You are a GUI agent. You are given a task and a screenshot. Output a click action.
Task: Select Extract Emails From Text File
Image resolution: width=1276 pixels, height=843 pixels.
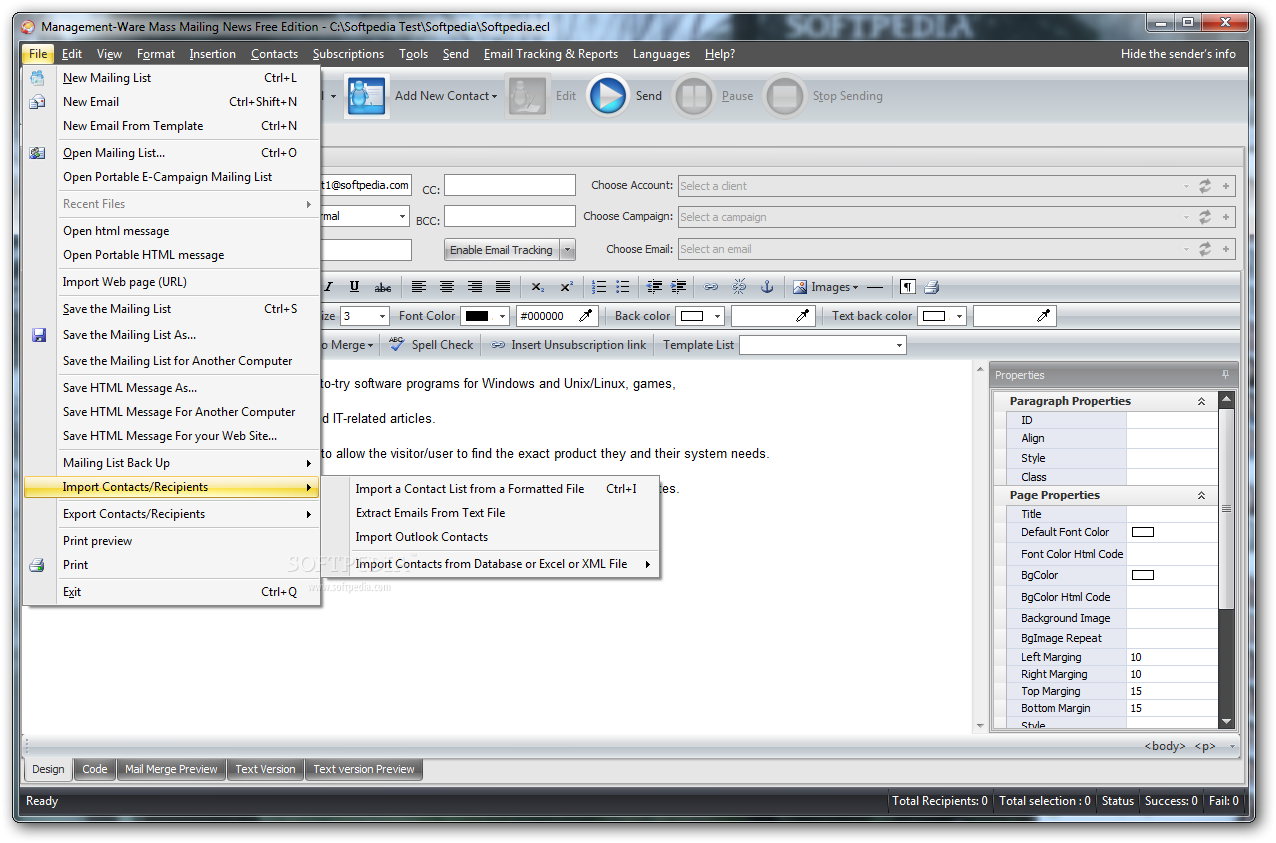click(431, 513)
